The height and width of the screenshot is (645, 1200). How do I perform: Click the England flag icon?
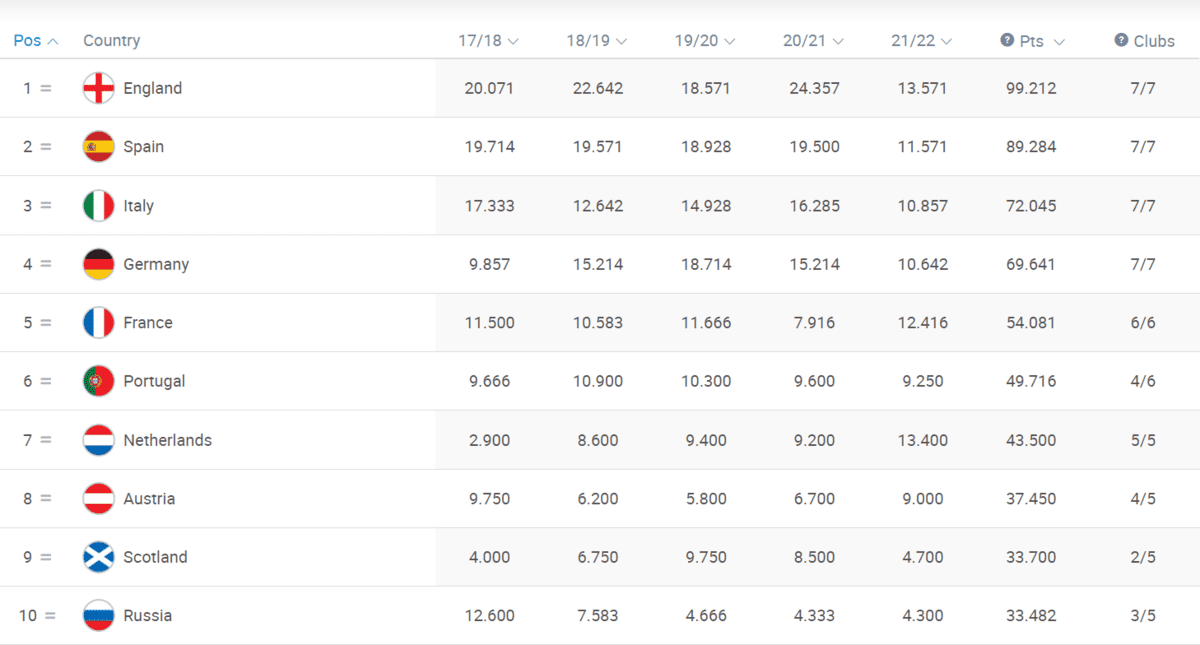[98, 88]
